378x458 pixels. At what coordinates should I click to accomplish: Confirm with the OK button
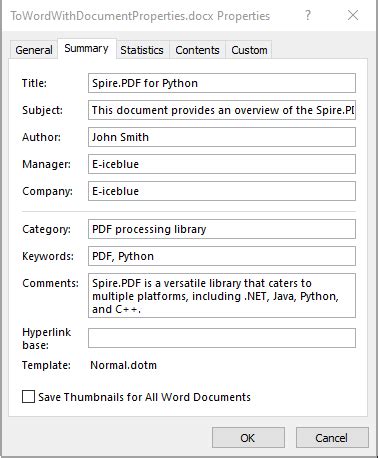tap(248, 438)
